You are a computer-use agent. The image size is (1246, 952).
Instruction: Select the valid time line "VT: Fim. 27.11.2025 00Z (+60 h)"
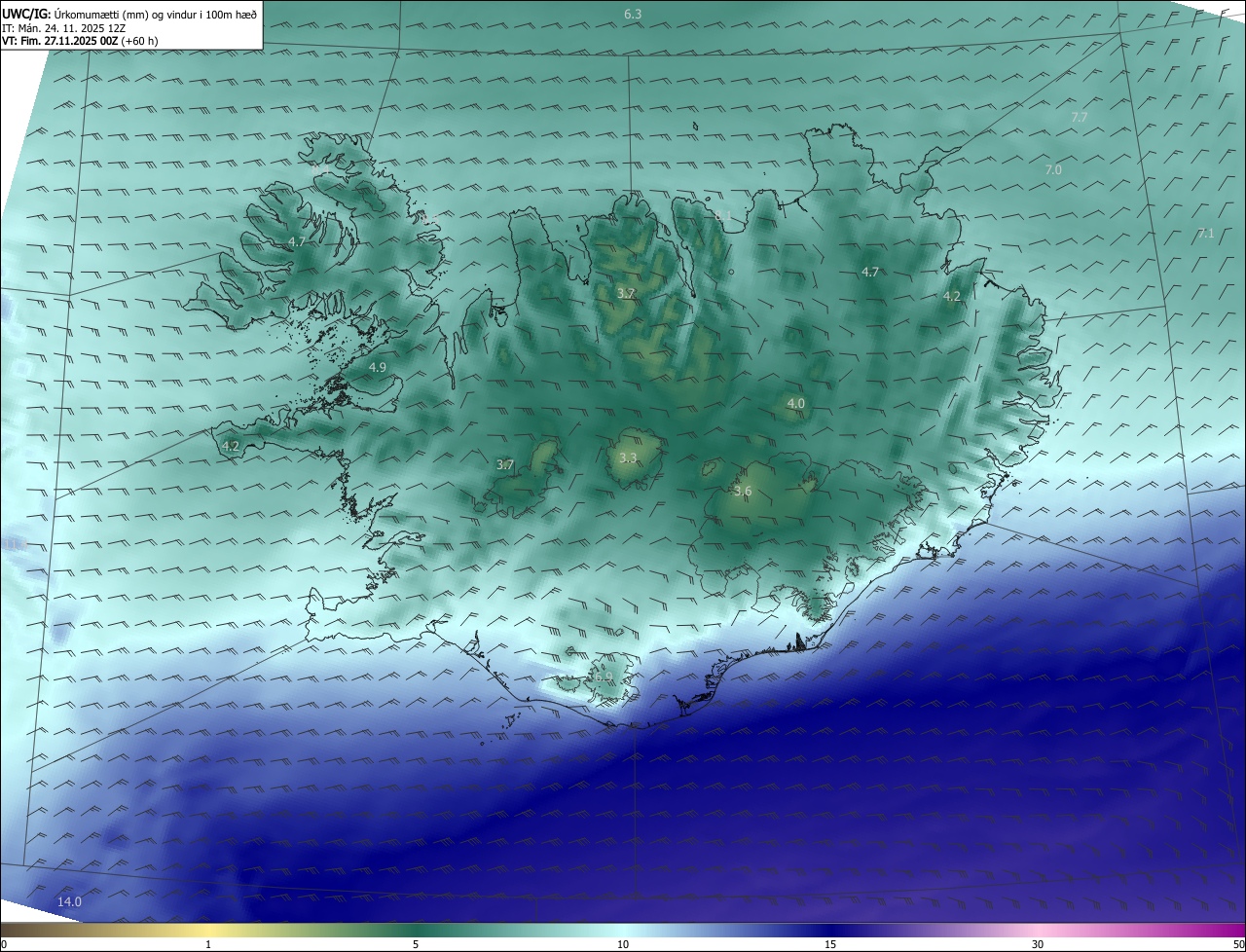pos(80,41)
